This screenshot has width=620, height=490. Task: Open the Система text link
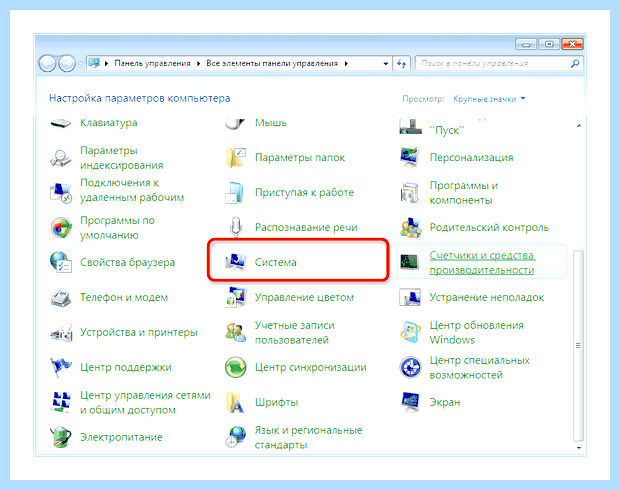pos(276,262)
